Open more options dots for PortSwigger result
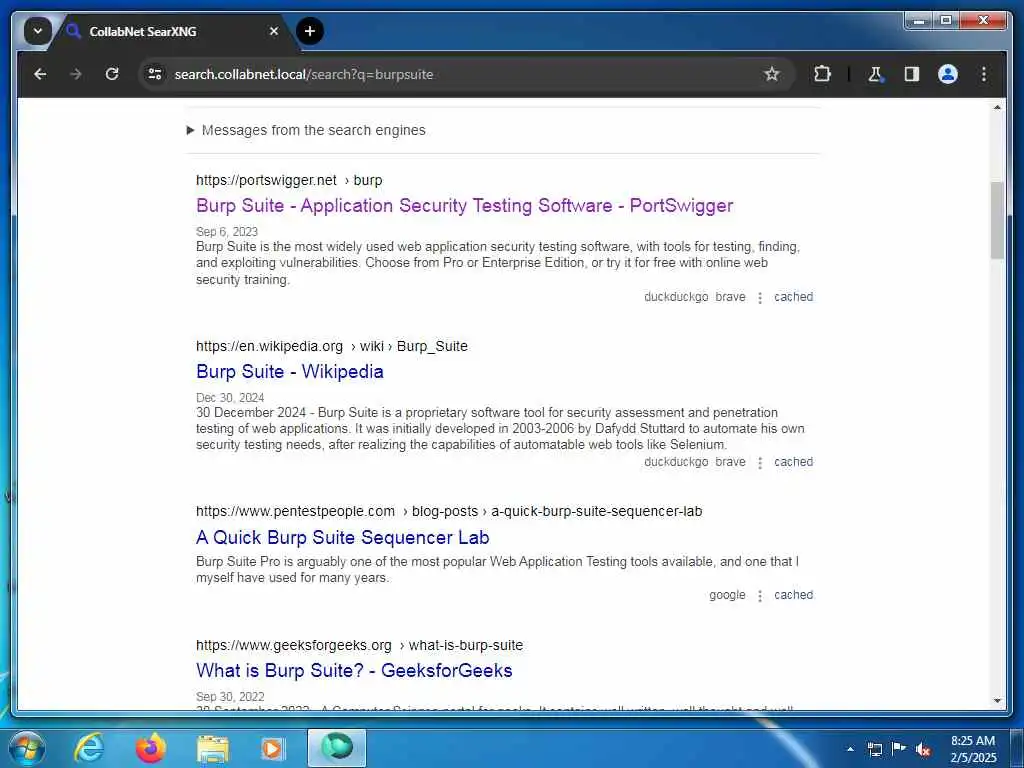 (x=760, y=298)
